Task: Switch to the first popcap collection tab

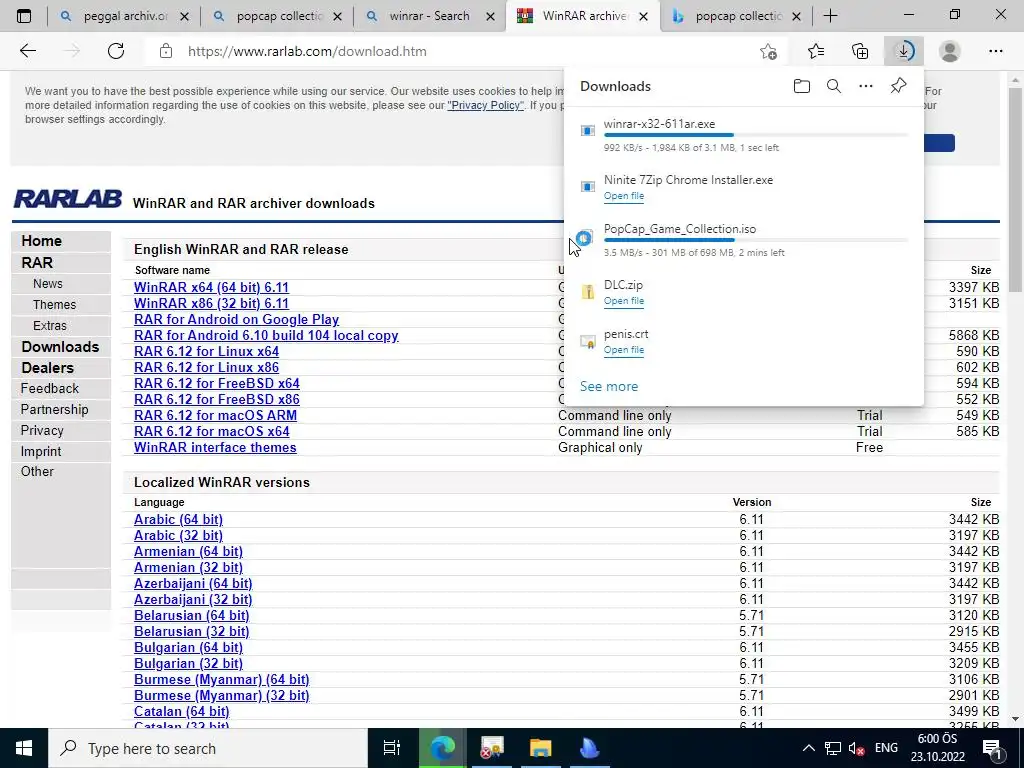Action: point(277,16)
